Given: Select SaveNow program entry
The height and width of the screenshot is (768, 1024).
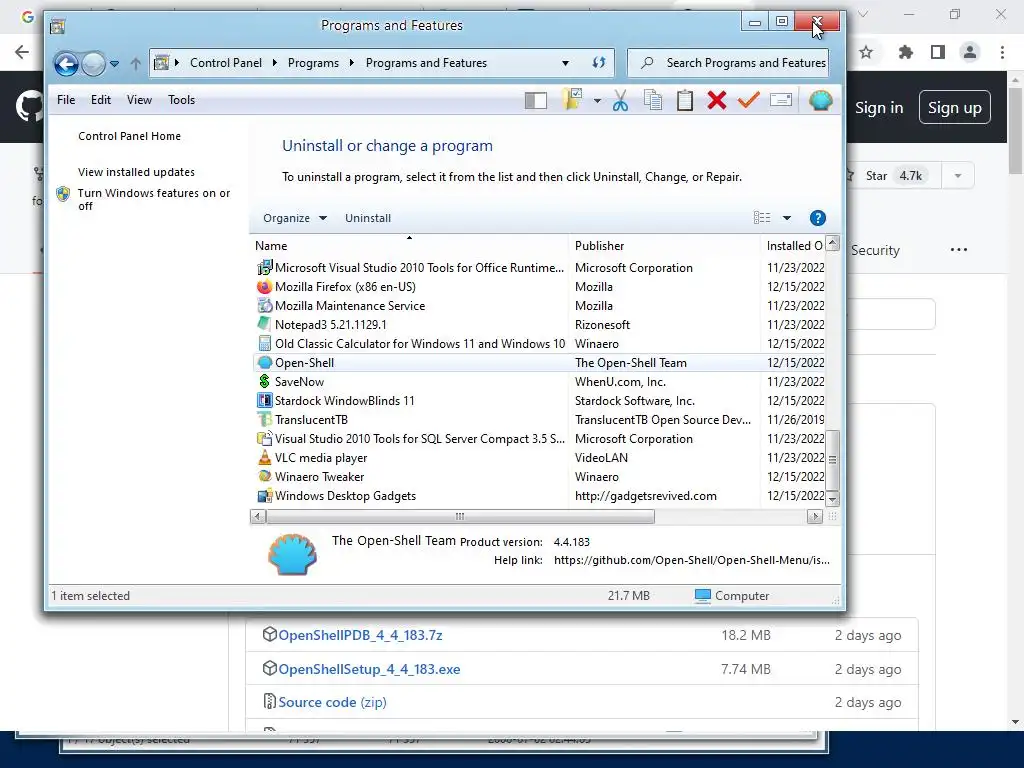Looking at the screenshot, I should point(538,381).
